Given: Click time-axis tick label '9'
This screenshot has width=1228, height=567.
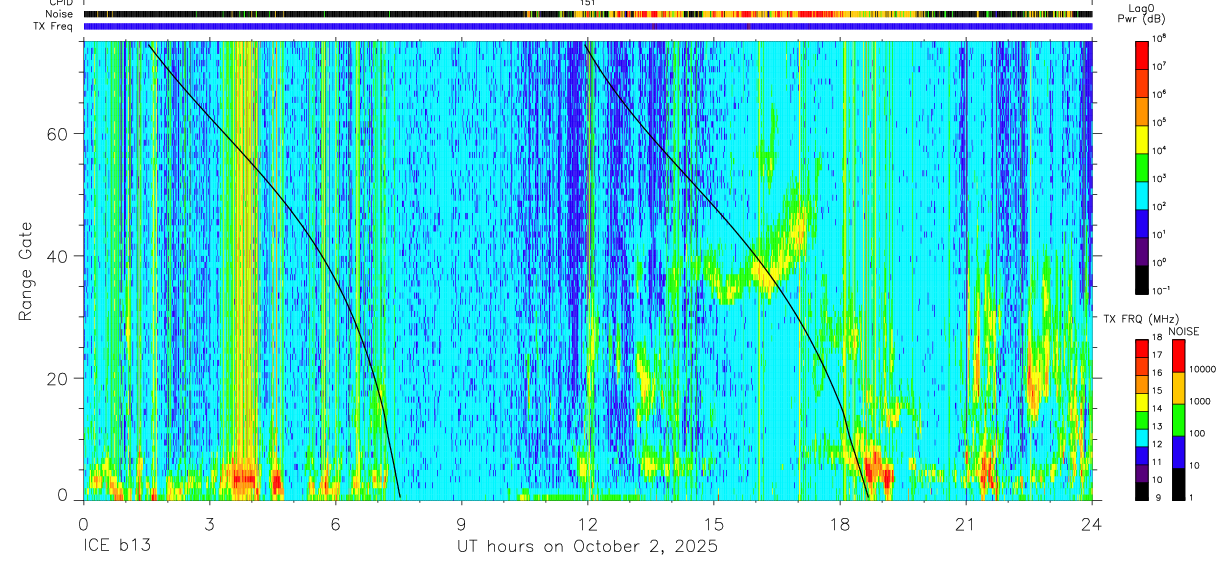Looking at the screenshot, I should (462, 524).
